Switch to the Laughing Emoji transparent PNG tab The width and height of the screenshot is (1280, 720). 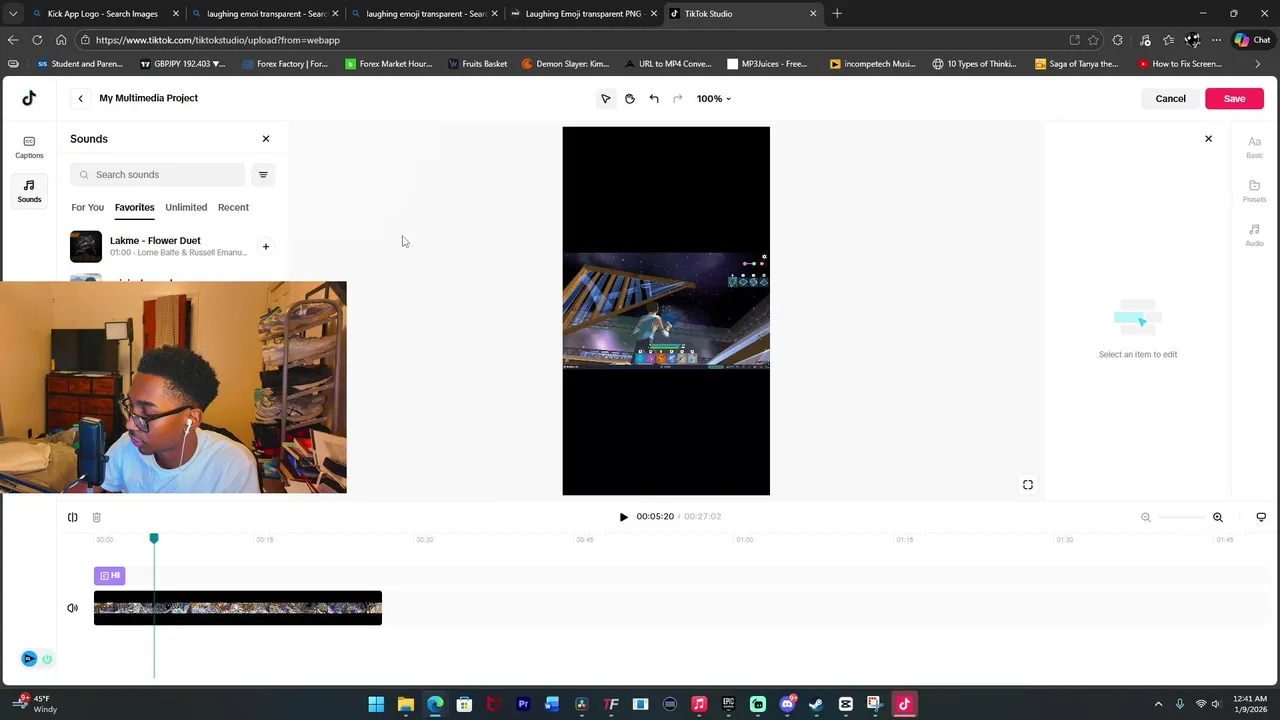[585, 14]
